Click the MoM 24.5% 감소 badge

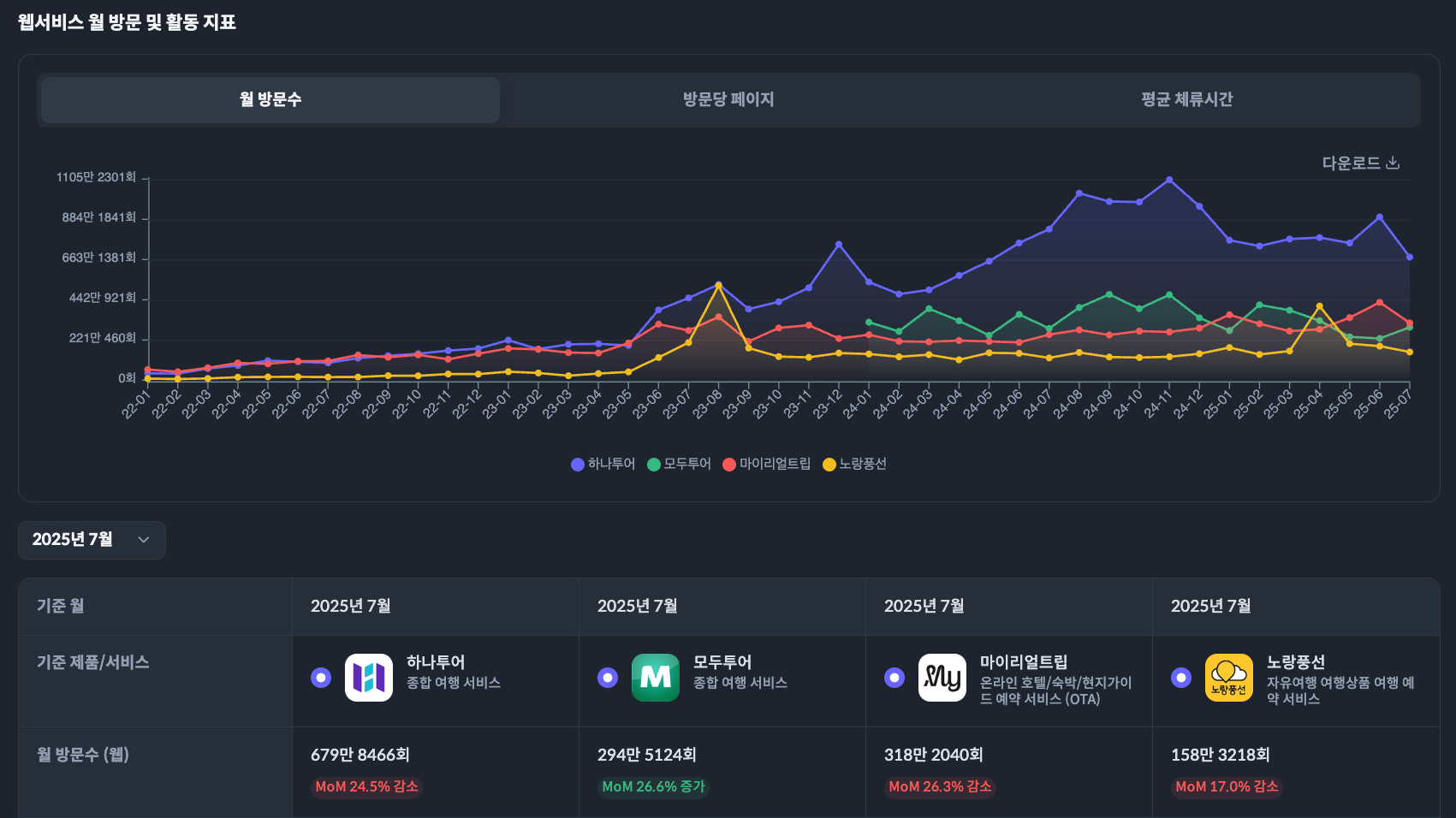click(x=366, y=787)
